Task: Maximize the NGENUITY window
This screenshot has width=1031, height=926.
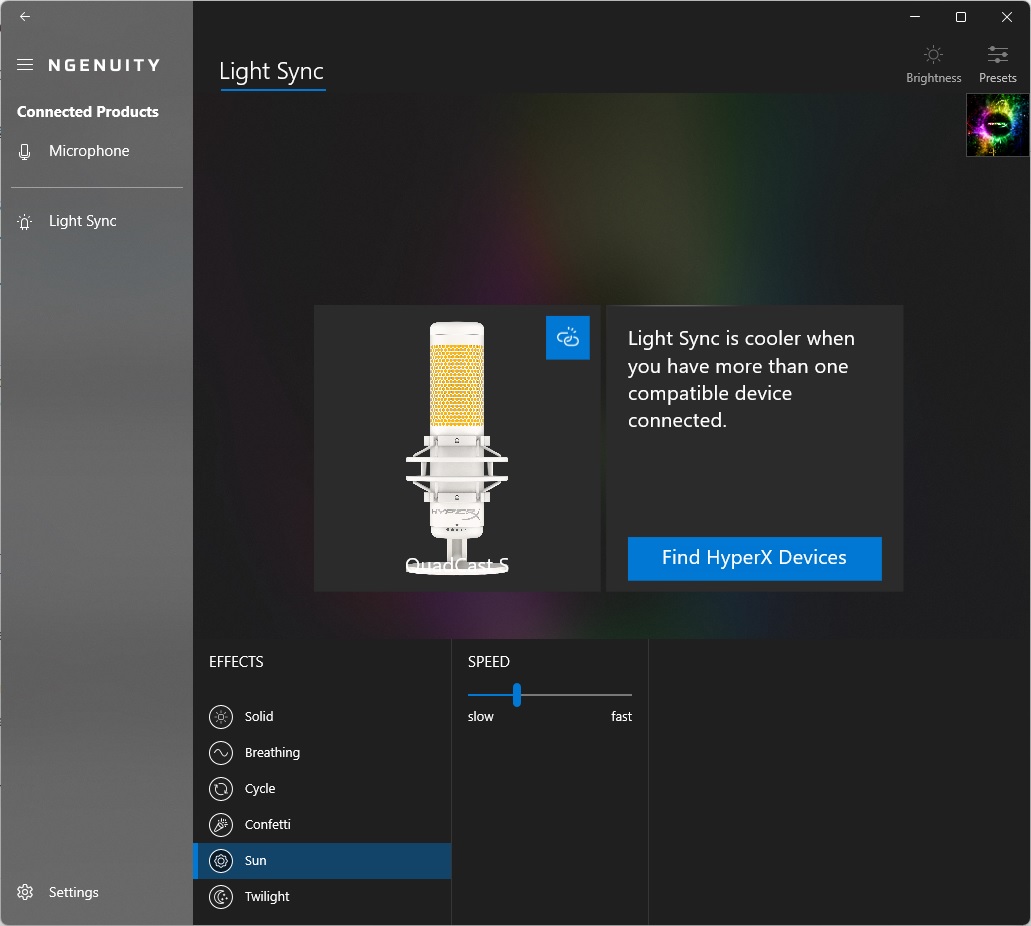Action: pos(961,17)
